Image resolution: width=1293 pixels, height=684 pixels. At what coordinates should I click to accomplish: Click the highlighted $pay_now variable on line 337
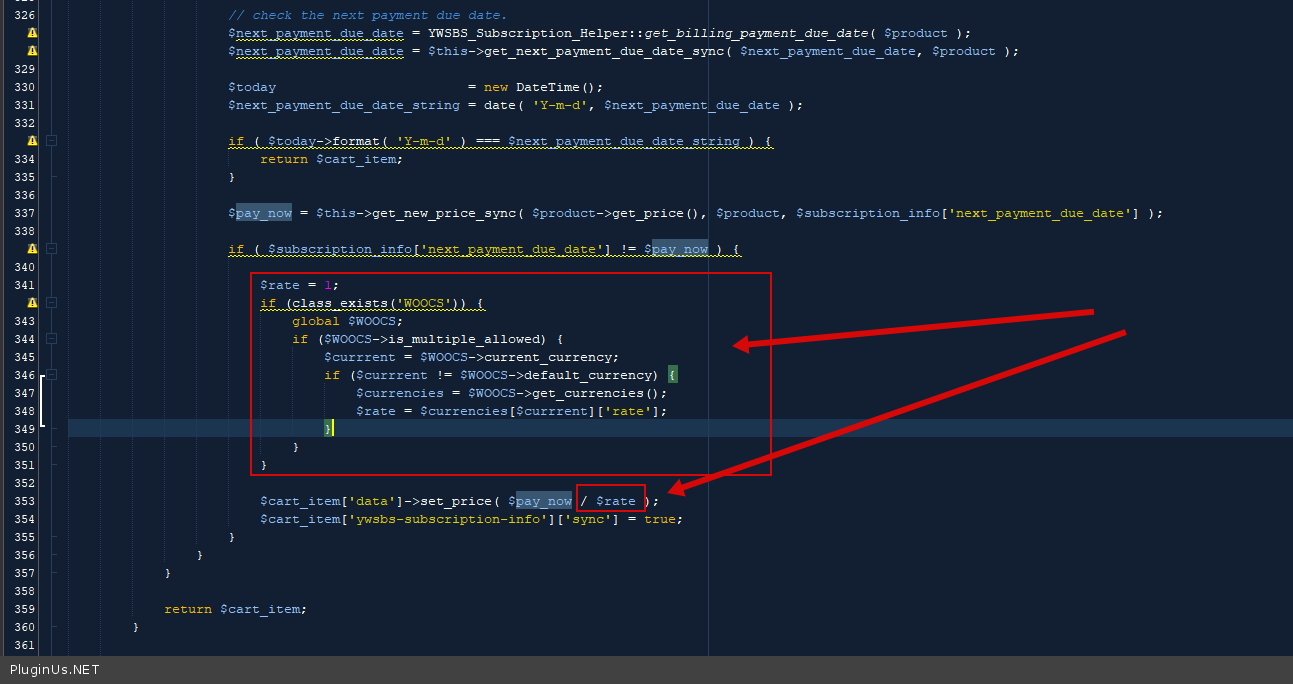tap(264, 213)
